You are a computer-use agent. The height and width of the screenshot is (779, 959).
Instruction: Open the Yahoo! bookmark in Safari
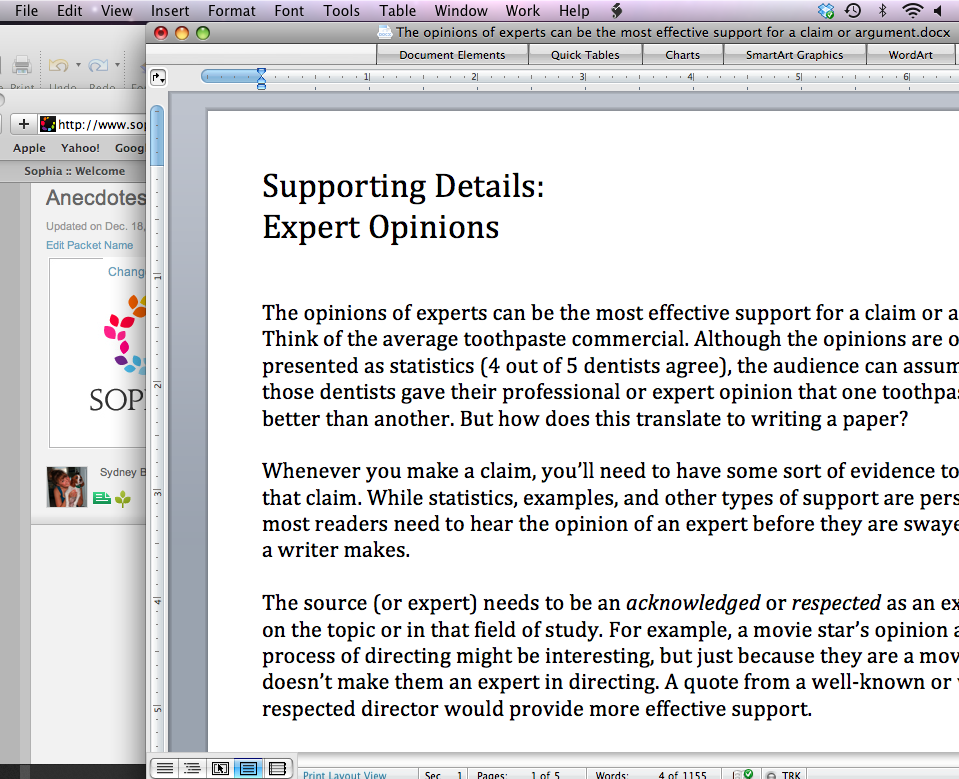point(80,148)
